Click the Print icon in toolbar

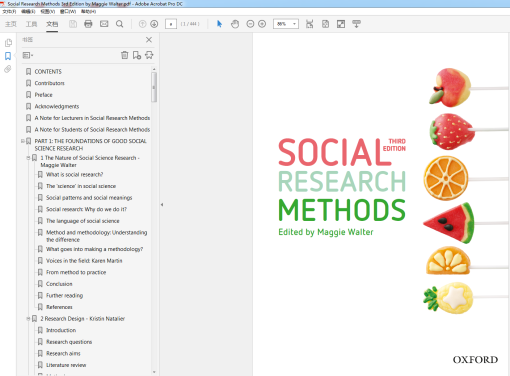[88, 24]
